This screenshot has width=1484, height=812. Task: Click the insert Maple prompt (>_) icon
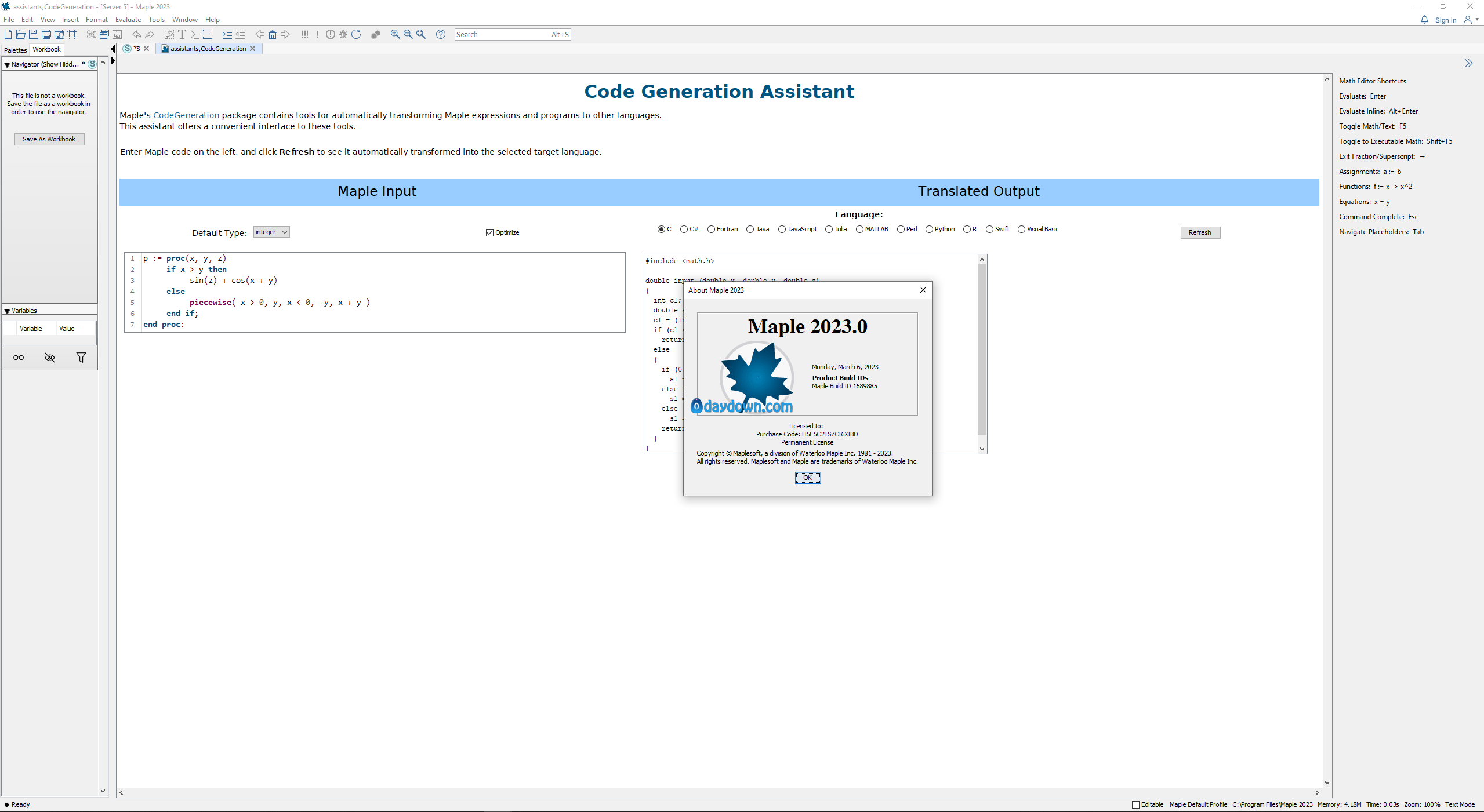pyautogui.click(x=195, y=34)
